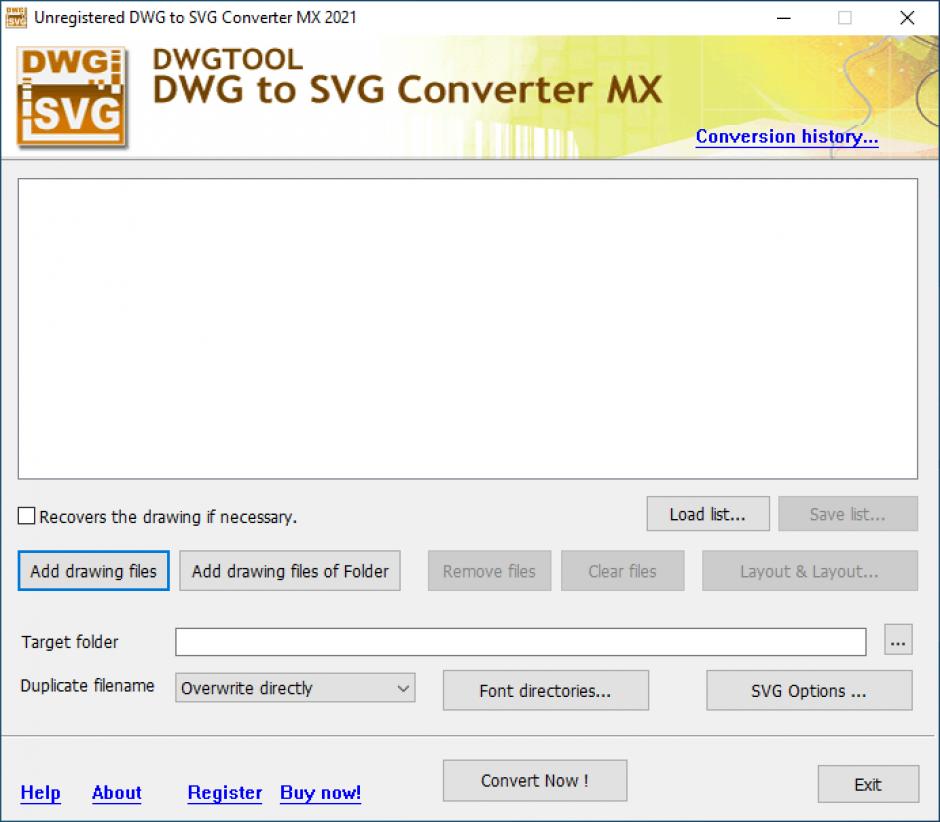940x822 pixels.
Task: Minimize the converter window
Action: click(x=784, y=18)
